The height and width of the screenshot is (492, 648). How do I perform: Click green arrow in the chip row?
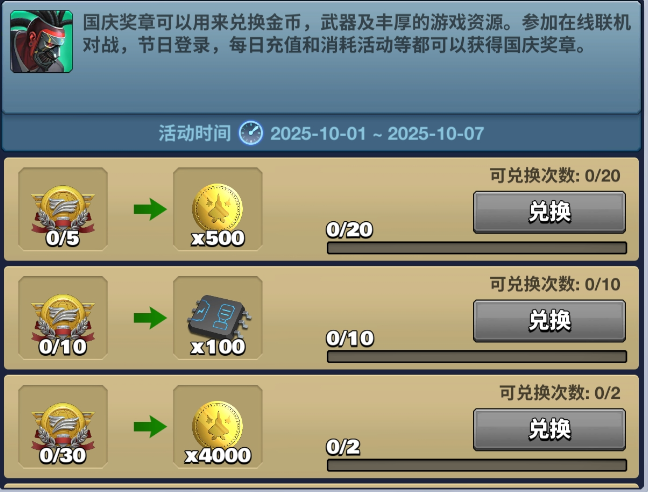coord(150,318)
